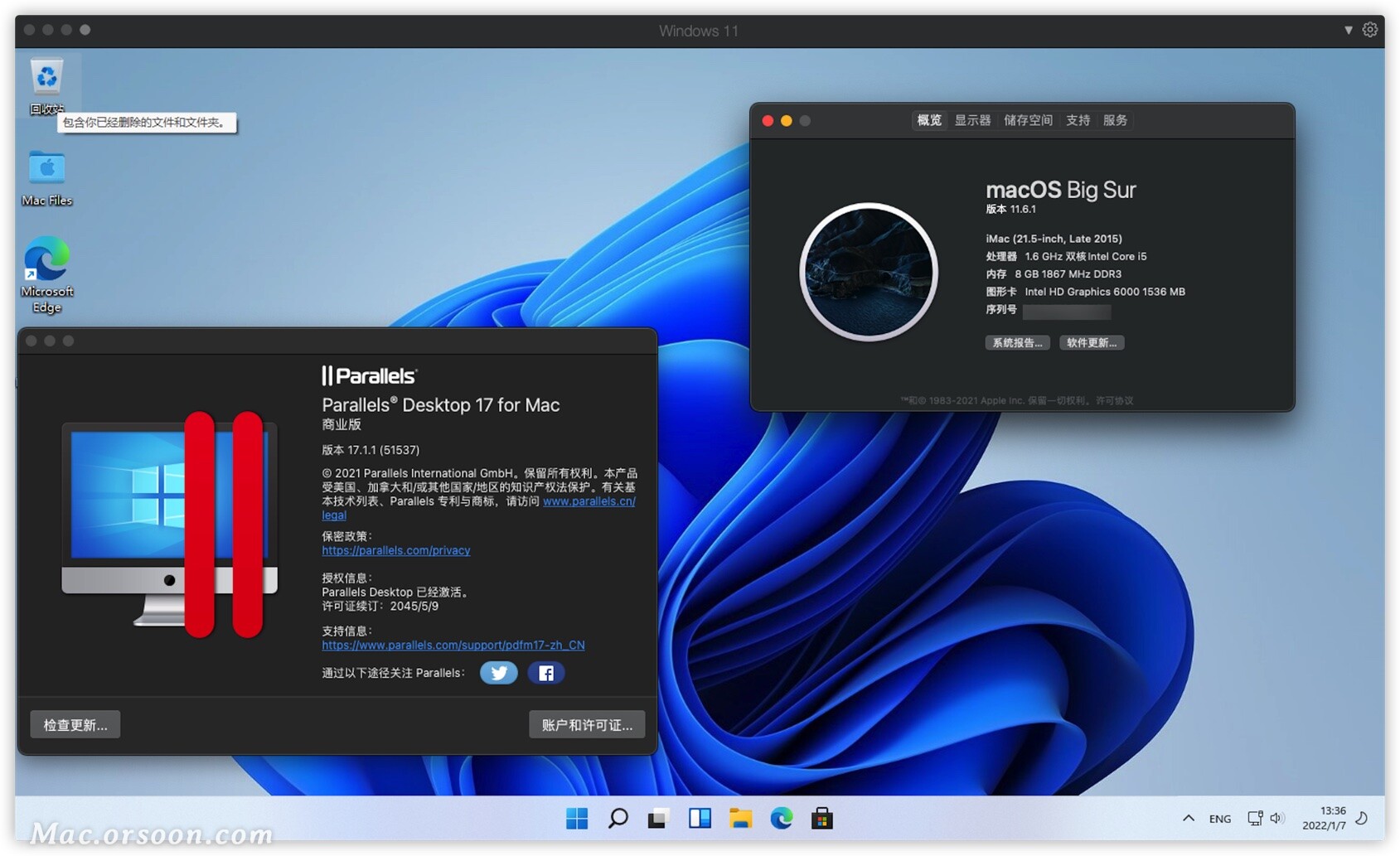This screenshot has height=856, width=1400.
Task: Switch to the 概览 tab
Action: [x=929, y=120]
